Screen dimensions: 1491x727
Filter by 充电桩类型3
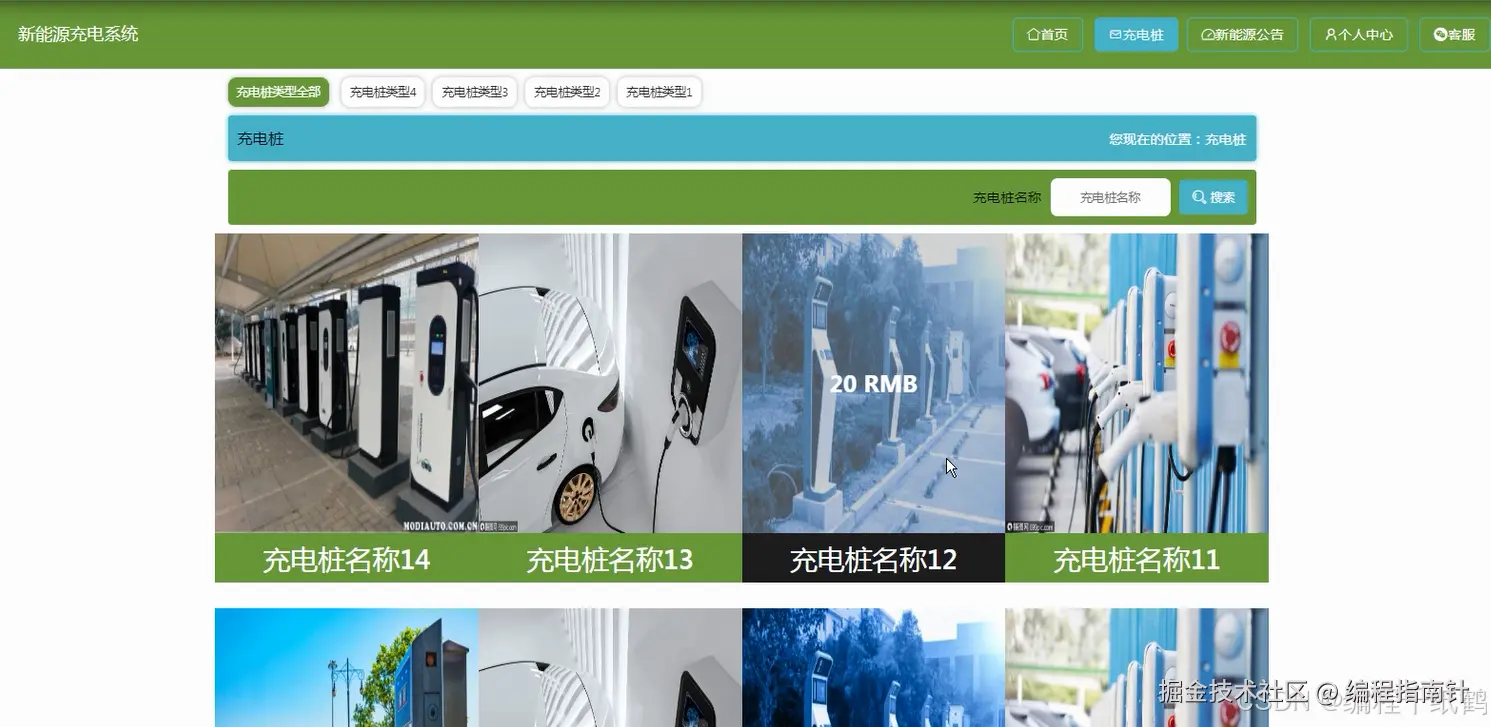click(x=475, y=92)
